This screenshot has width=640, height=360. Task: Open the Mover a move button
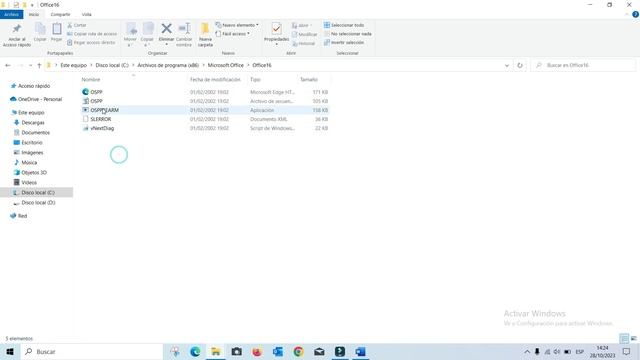click(x=130, y=34)
